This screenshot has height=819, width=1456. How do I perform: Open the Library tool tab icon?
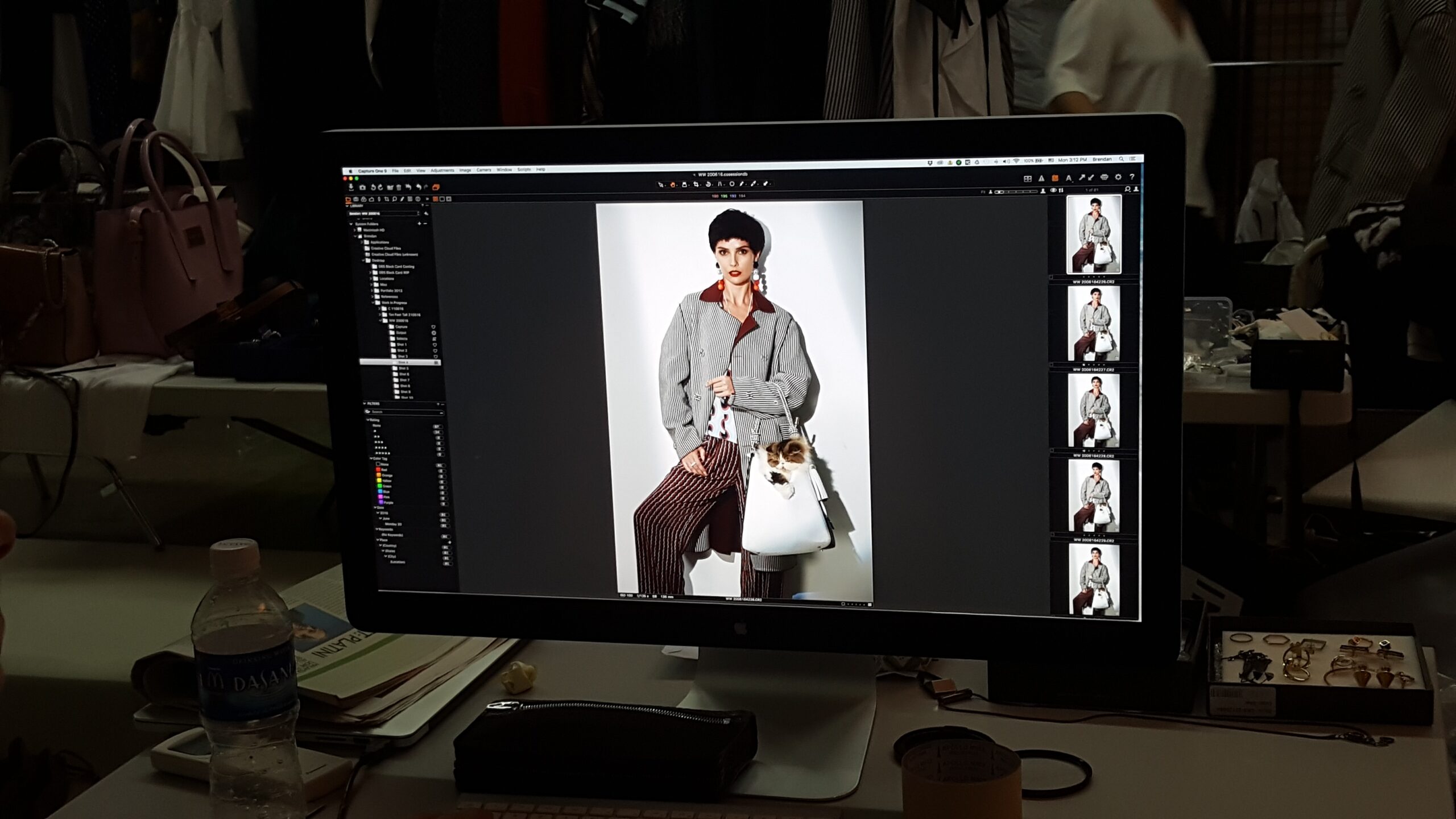click(x=348, y=199)
